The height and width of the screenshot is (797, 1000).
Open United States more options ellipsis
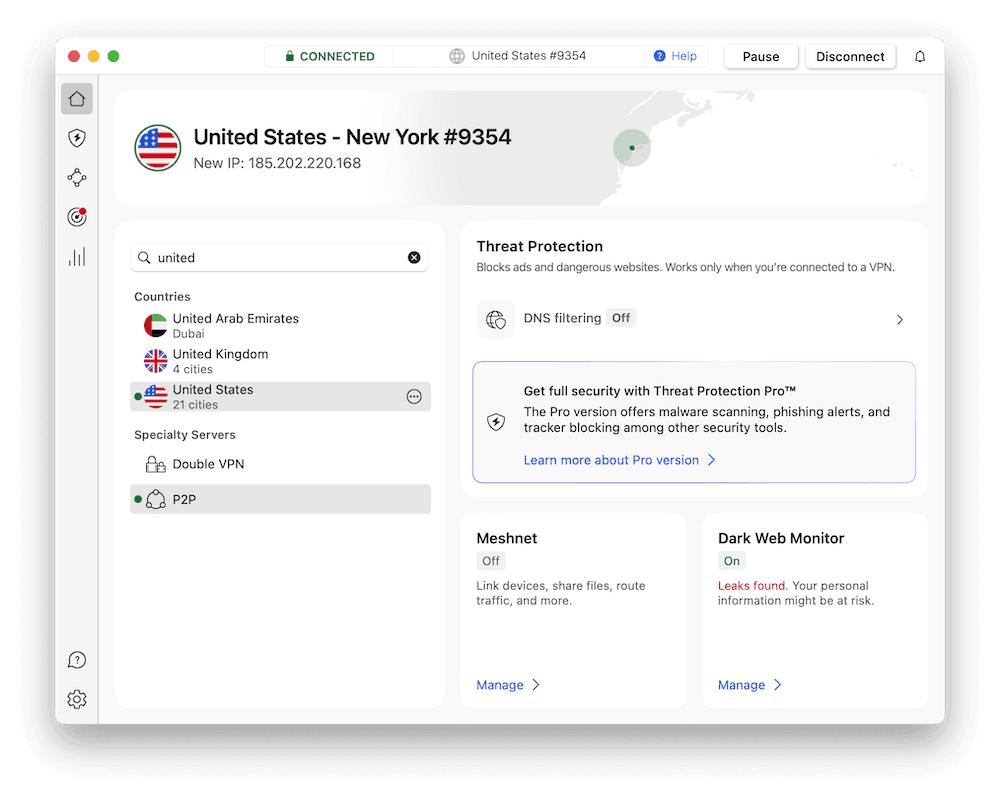point(414,397)
